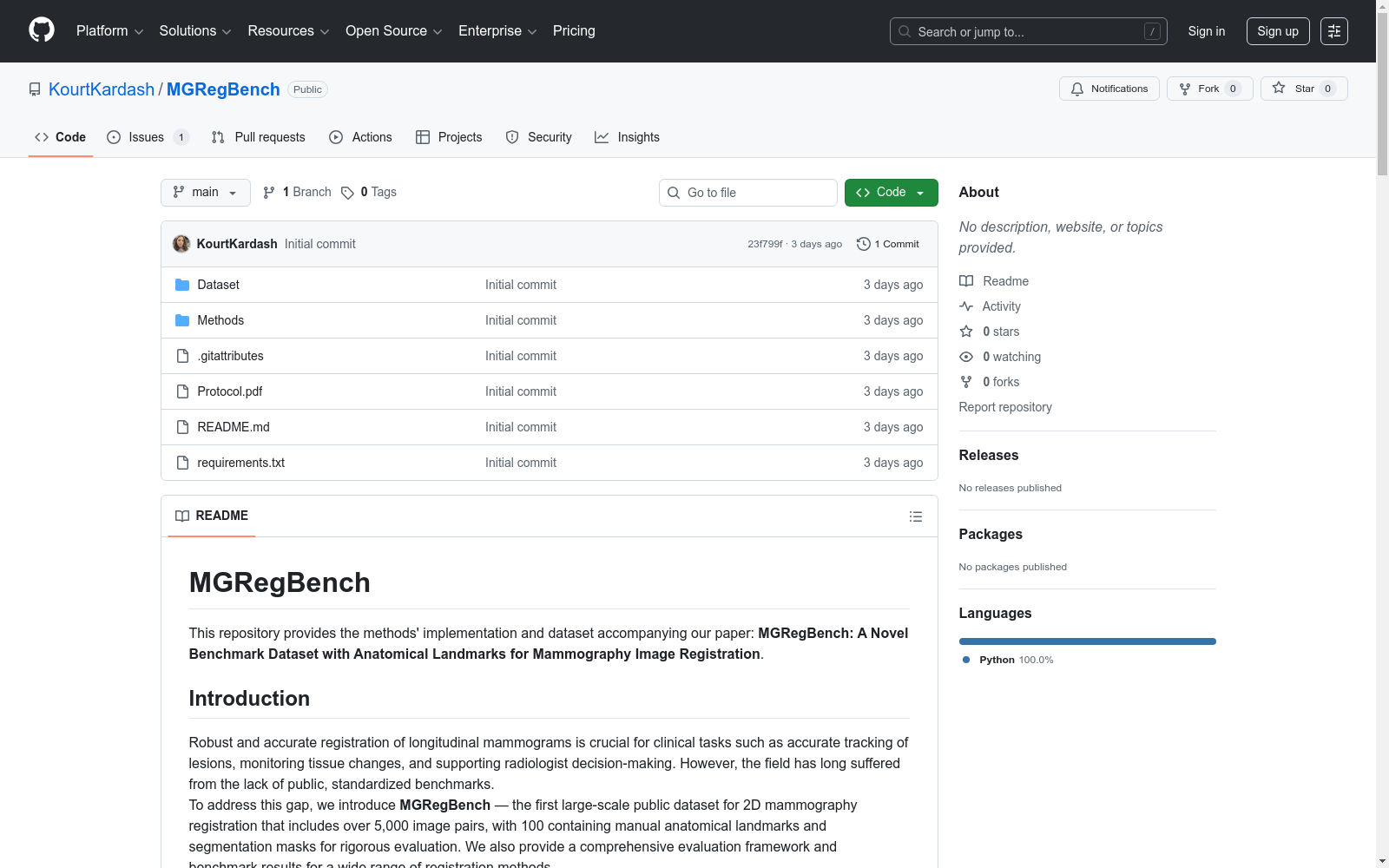The image size is (1389, 868).
Task: Open the .gitattributes file
Action: click(x=230, y=356)
